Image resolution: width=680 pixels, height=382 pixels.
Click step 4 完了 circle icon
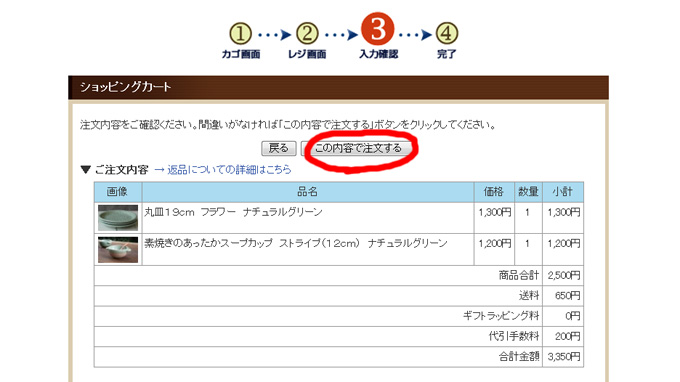pyautogui.click(x=447, y=34)
